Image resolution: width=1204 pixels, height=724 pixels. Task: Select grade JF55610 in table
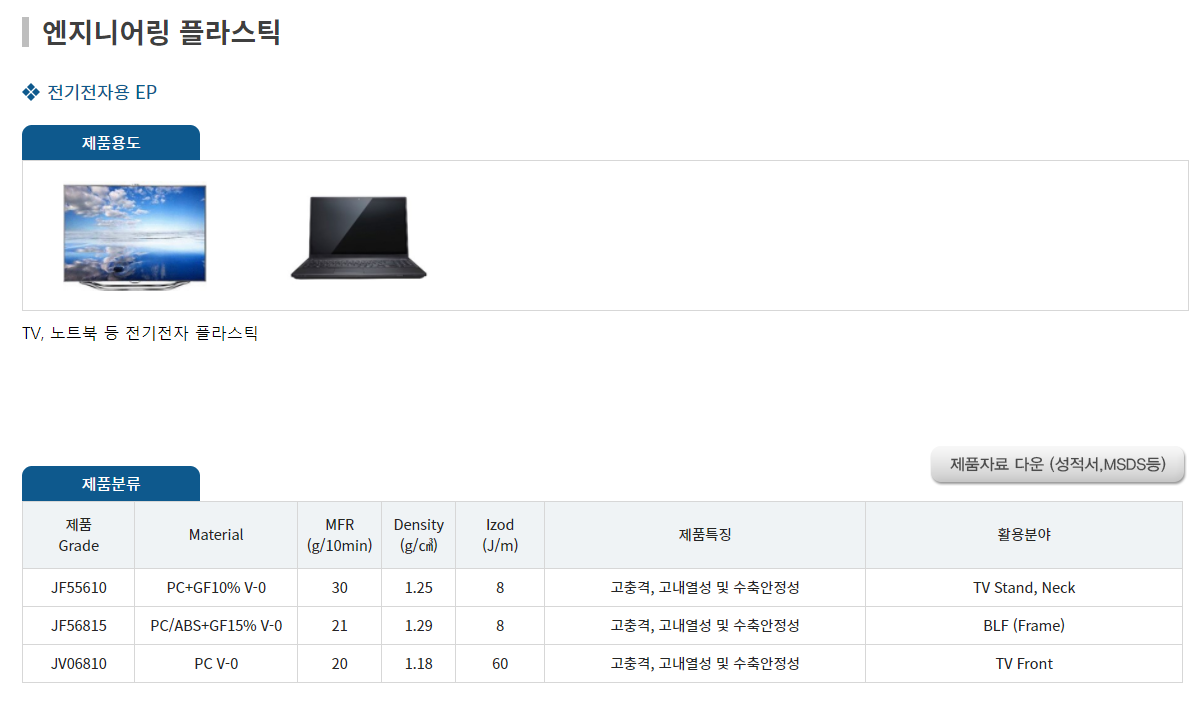coord(79,588)
